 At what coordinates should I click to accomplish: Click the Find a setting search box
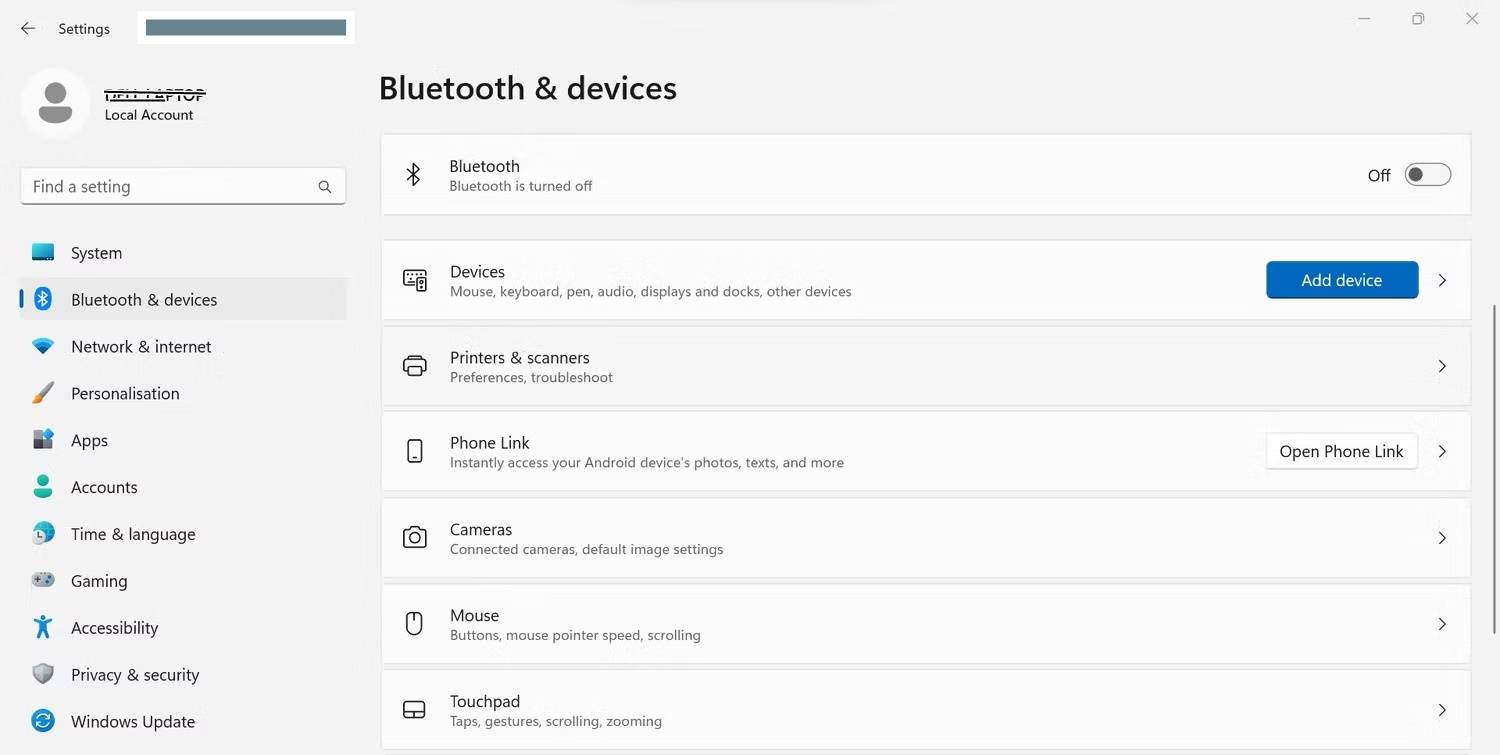point(170,187)
